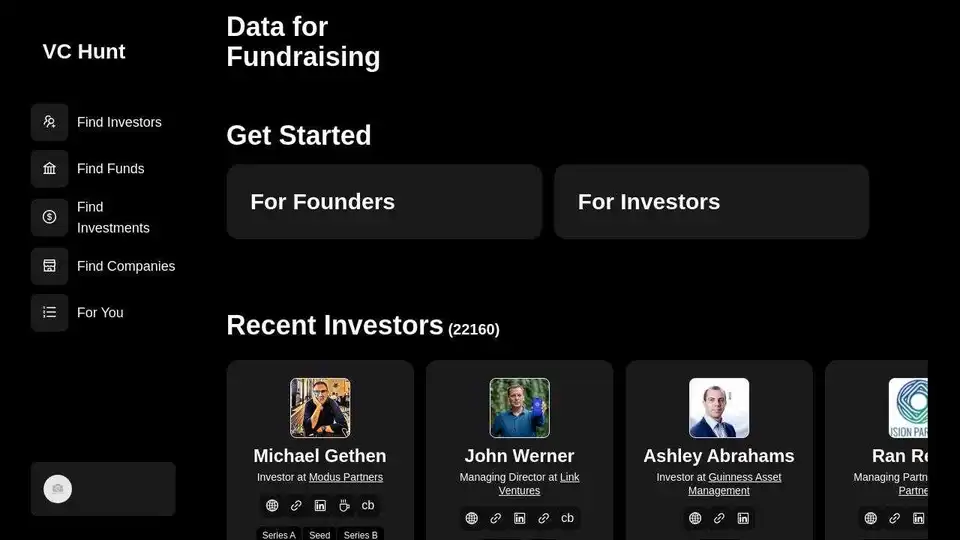Click Ashley Abrahams' LinkedIn icon
960x540 pixels.
coord(743,518)
